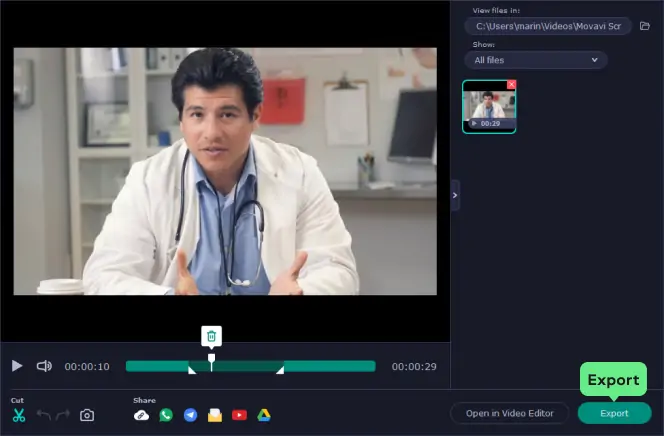Viewport: 664px width, 436px height.
Task: Open the All files dropdown
Action: coord(536,60)
